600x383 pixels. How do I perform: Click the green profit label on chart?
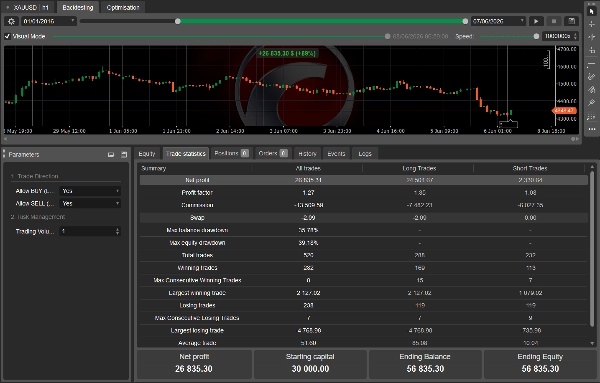click(x=287, y=54)
